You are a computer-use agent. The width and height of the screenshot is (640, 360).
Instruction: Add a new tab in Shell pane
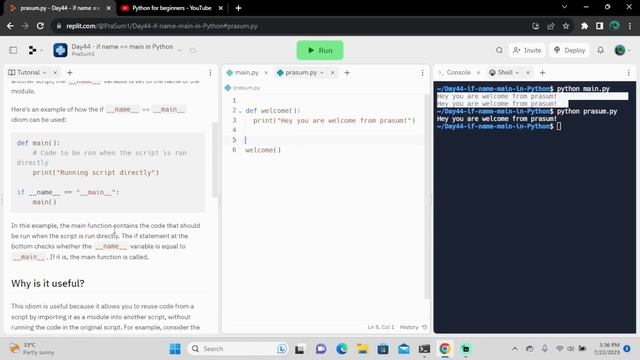pyautogui.click(x=542, y=73)
